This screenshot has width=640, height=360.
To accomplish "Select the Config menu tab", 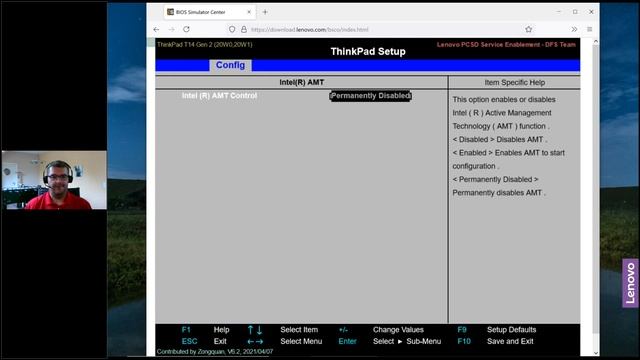I will [231, 65].
